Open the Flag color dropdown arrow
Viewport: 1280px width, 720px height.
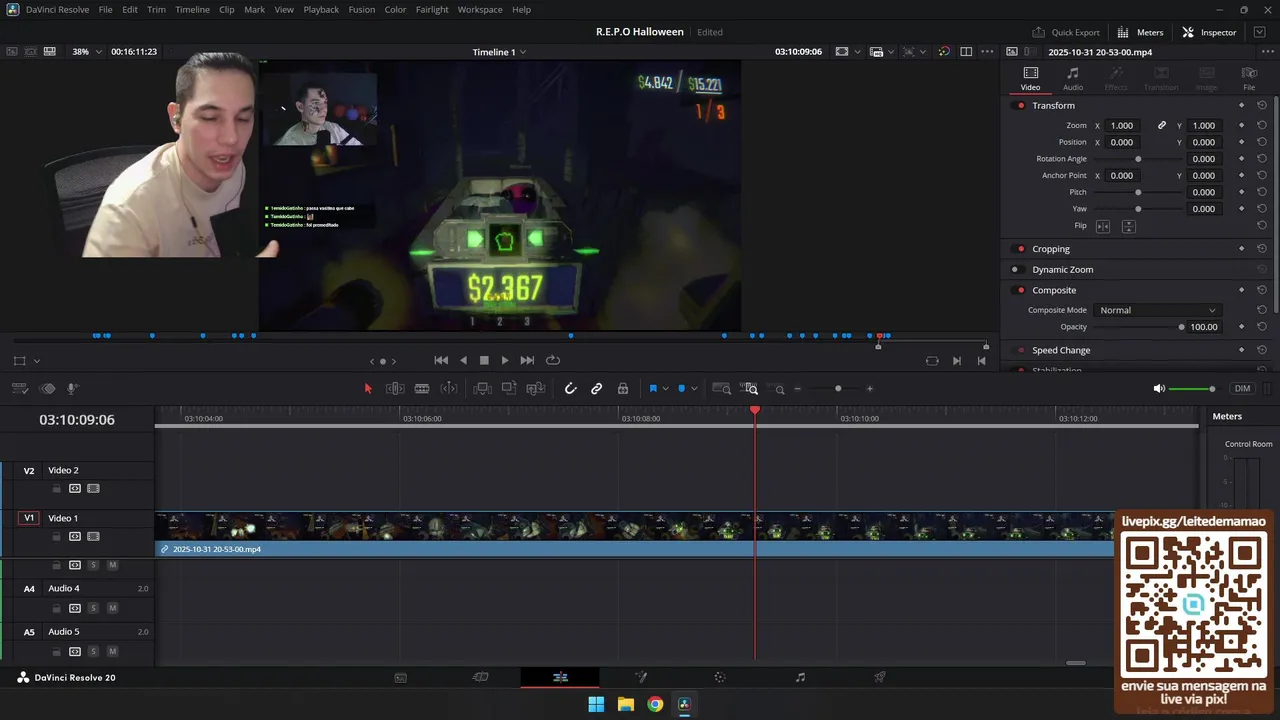tap(666, 389)
